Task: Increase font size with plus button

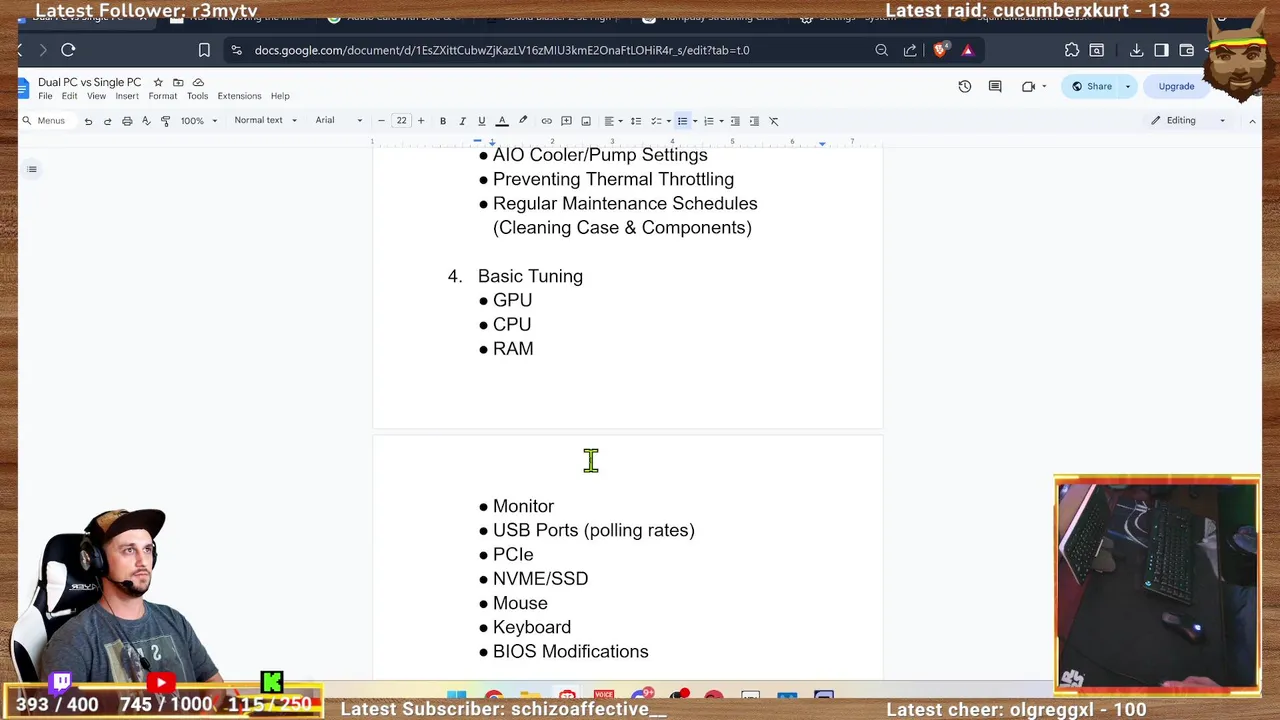Action: [421, 121]
